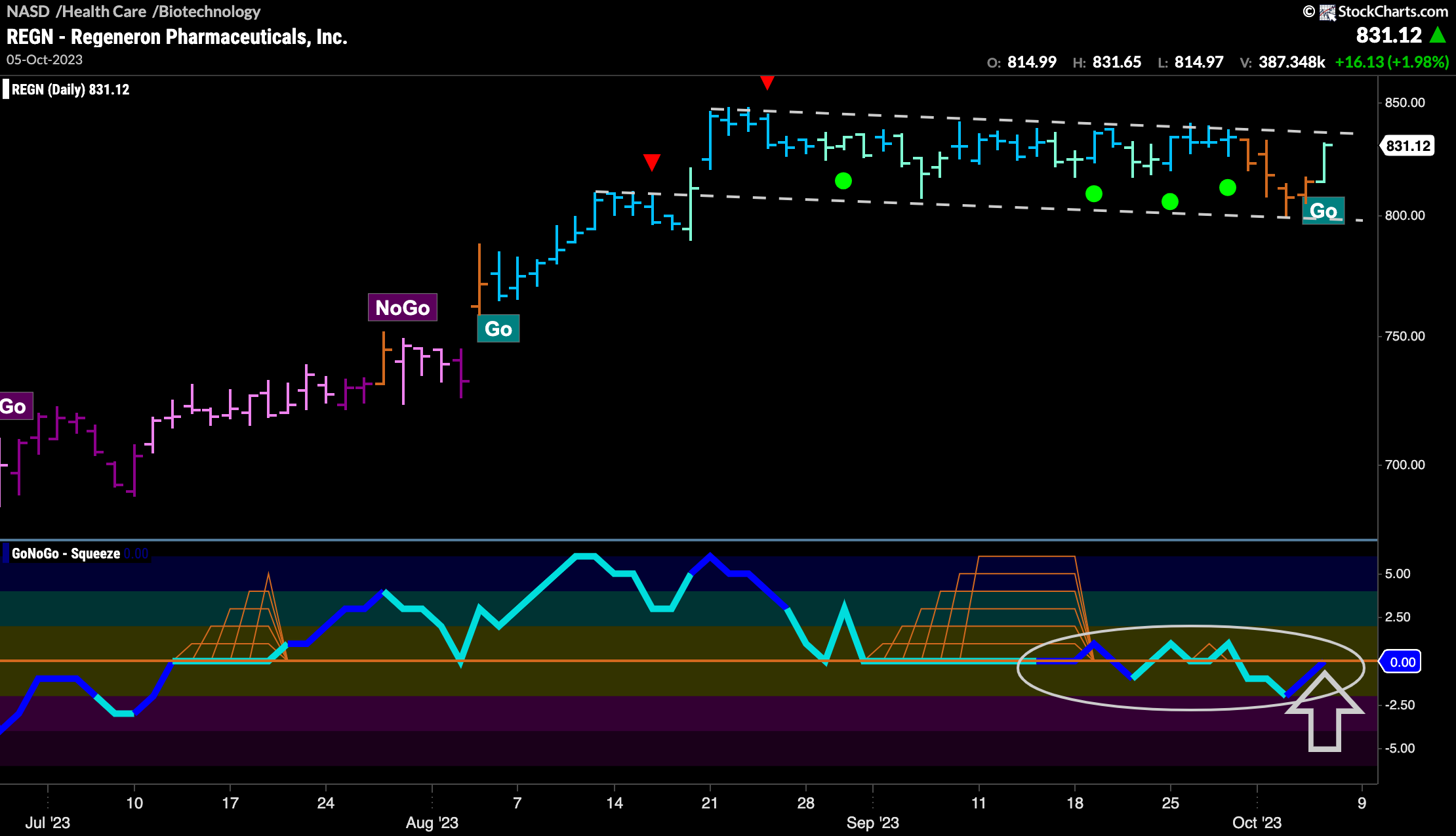The image size is (1456, 836).
Task: Click the -2.50 oscillator axis label
Action: (1400, 705)
